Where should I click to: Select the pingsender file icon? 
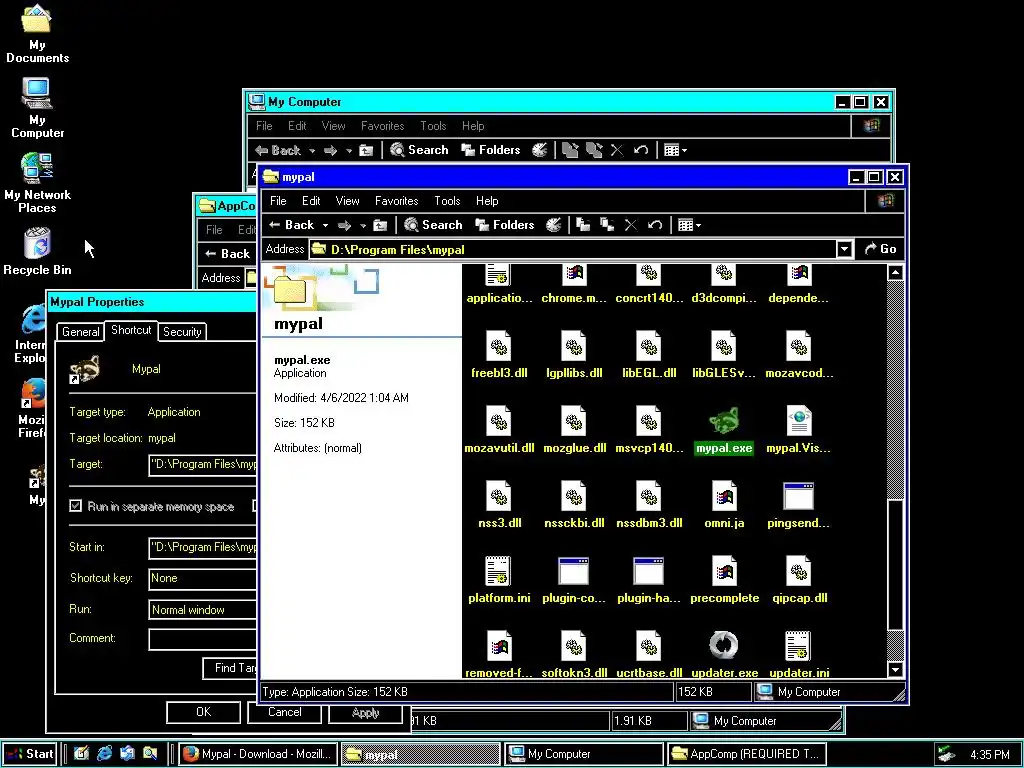click(798, 496)
